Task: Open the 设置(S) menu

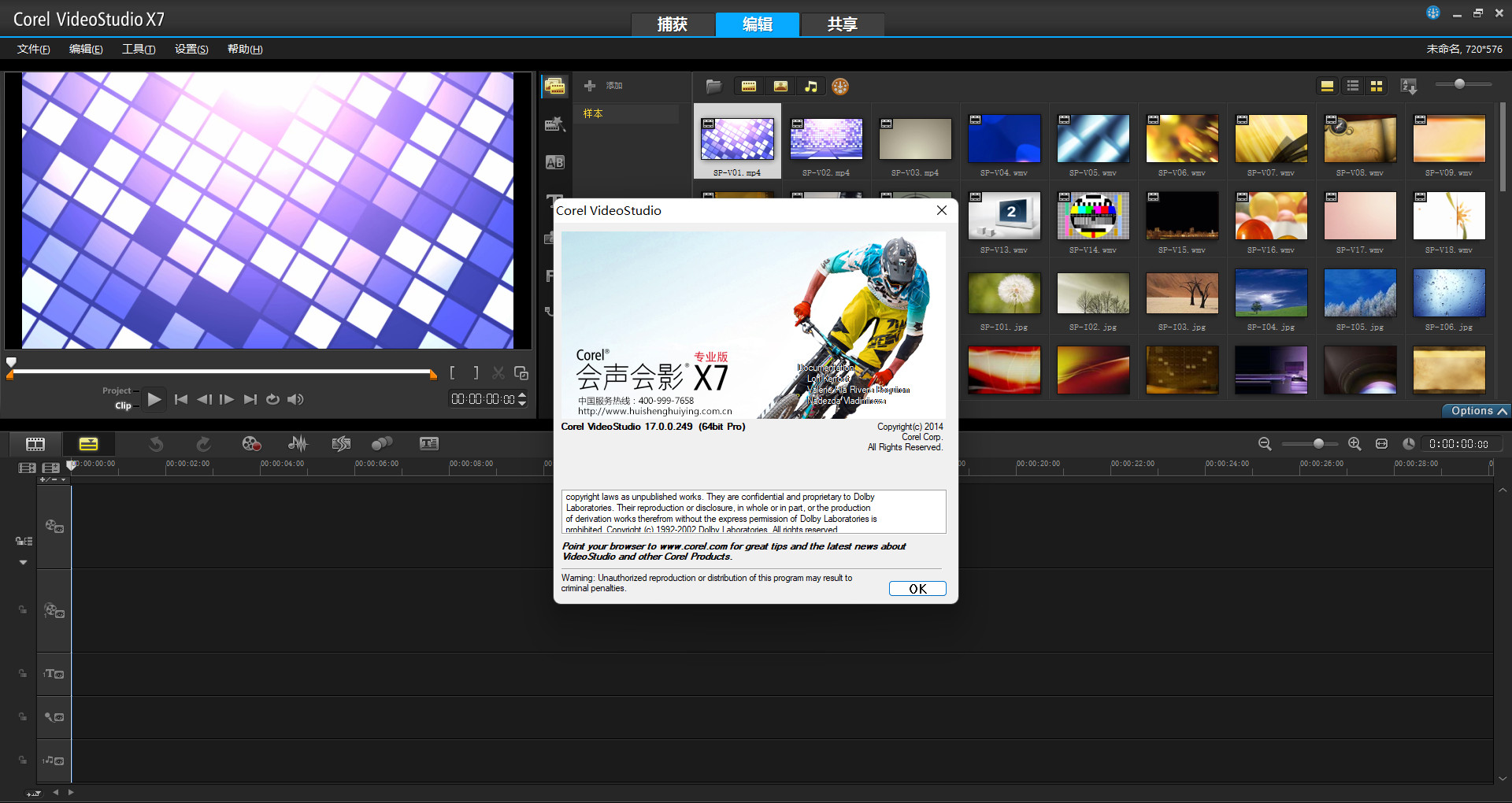Action: coord(191,49)
